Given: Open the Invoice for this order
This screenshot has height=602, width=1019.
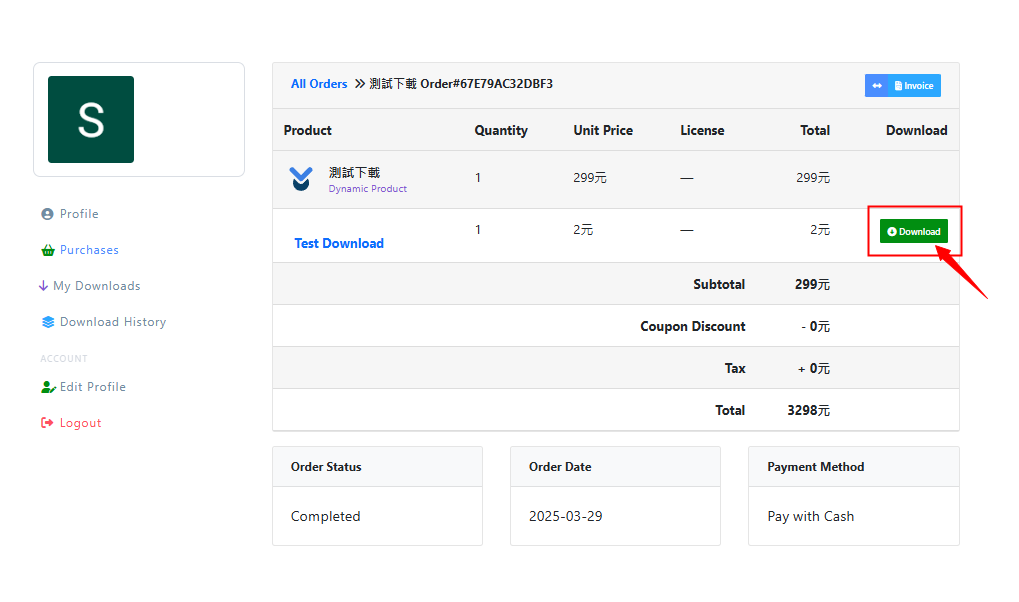Looking at the screenshot, I should 914,86.
